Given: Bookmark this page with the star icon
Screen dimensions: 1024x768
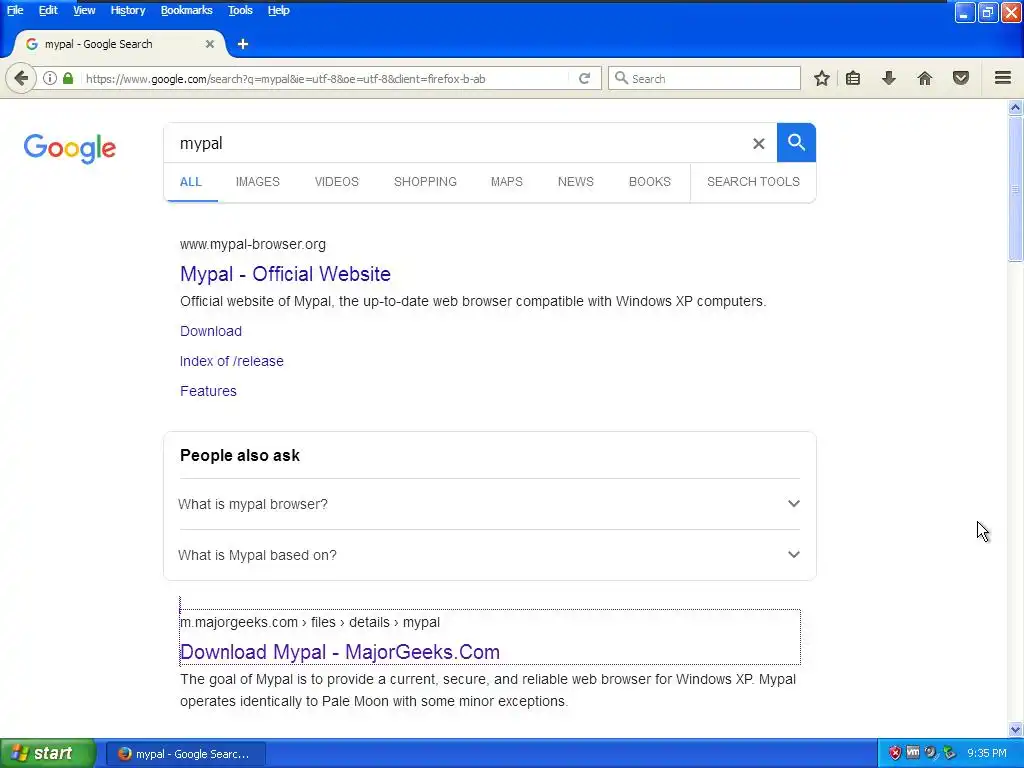Looking at the screenshot, I should pyautogui.click(x=822, y=78).
